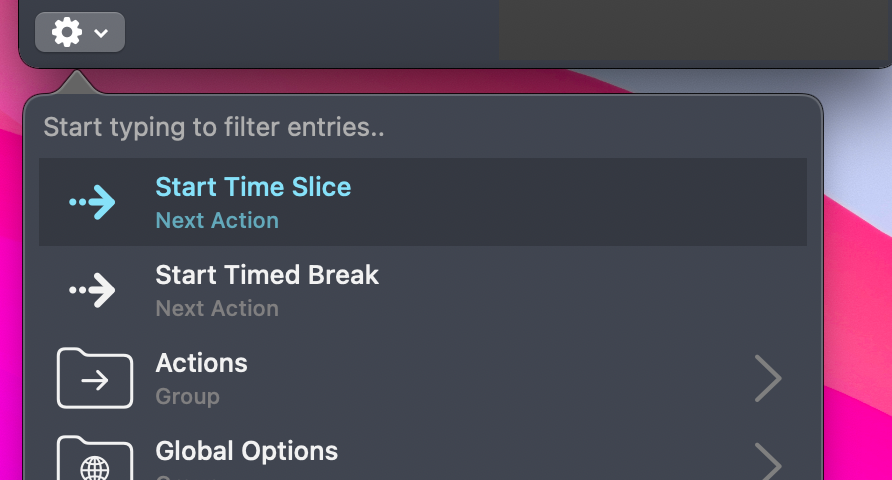Click the Actions folder arrow icon

coord(95,378)
